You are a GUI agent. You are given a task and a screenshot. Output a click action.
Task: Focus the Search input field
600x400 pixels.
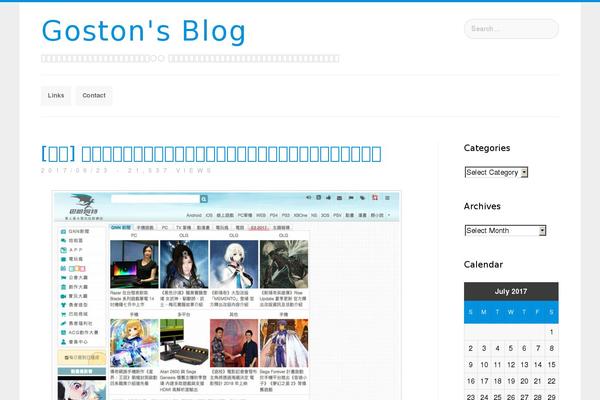(511, 29)
